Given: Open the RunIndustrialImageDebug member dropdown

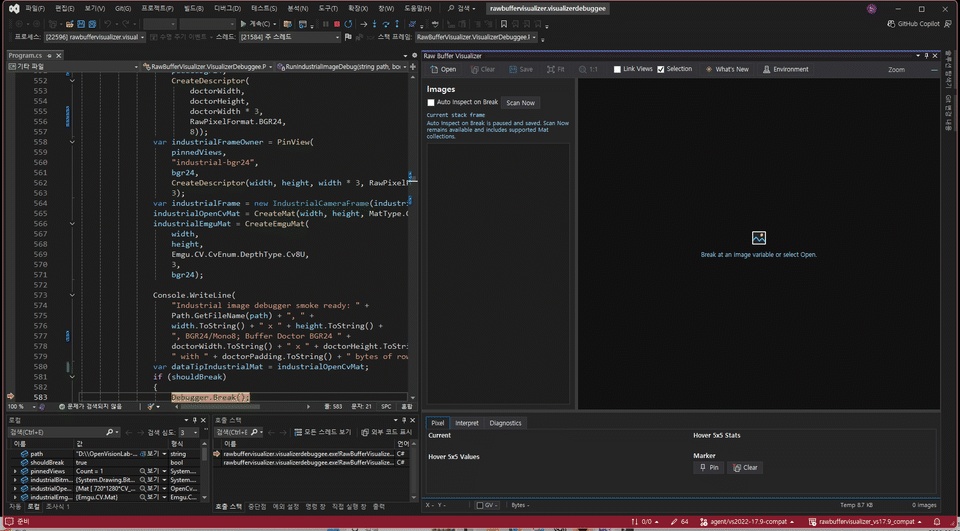Looking at the screenshot, I should click(342, 66).
